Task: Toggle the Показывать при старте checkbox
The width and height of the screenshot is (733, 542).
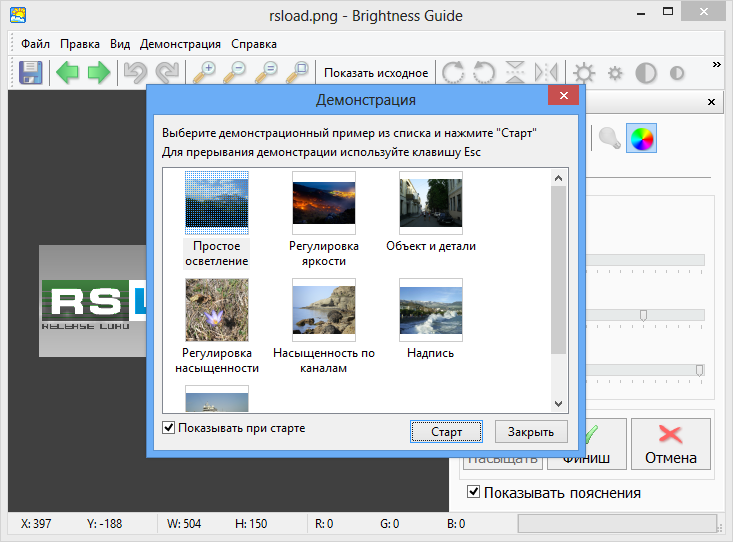Action: 169,427
